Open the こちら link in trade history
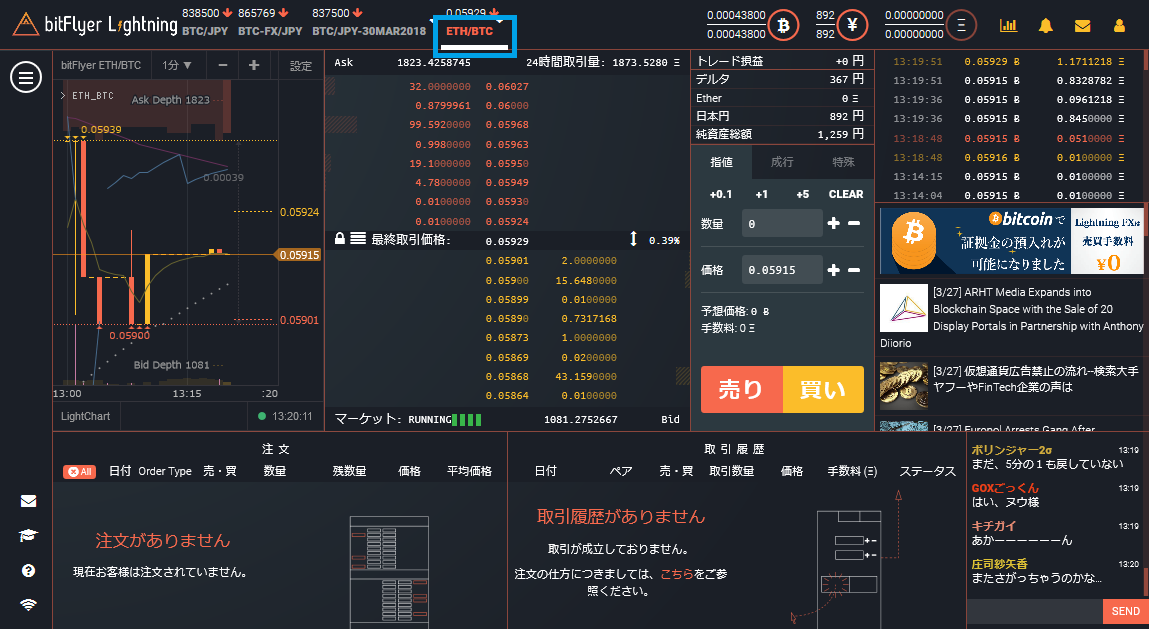 pyautogui.click(x=676, y=574)
